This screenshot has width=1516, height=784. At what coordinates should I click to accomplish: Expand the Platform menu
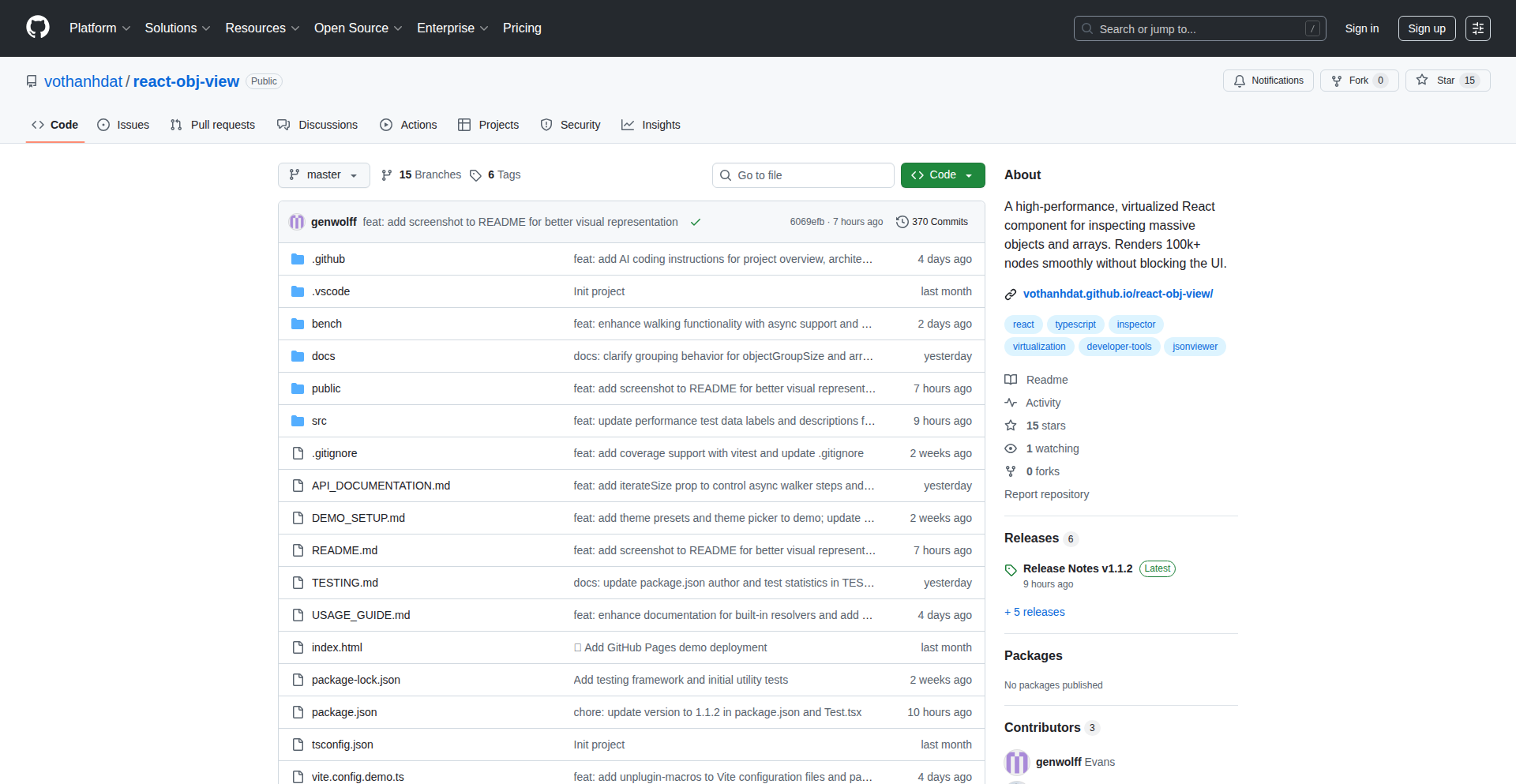pyautogui.click(x=99, y=28)
